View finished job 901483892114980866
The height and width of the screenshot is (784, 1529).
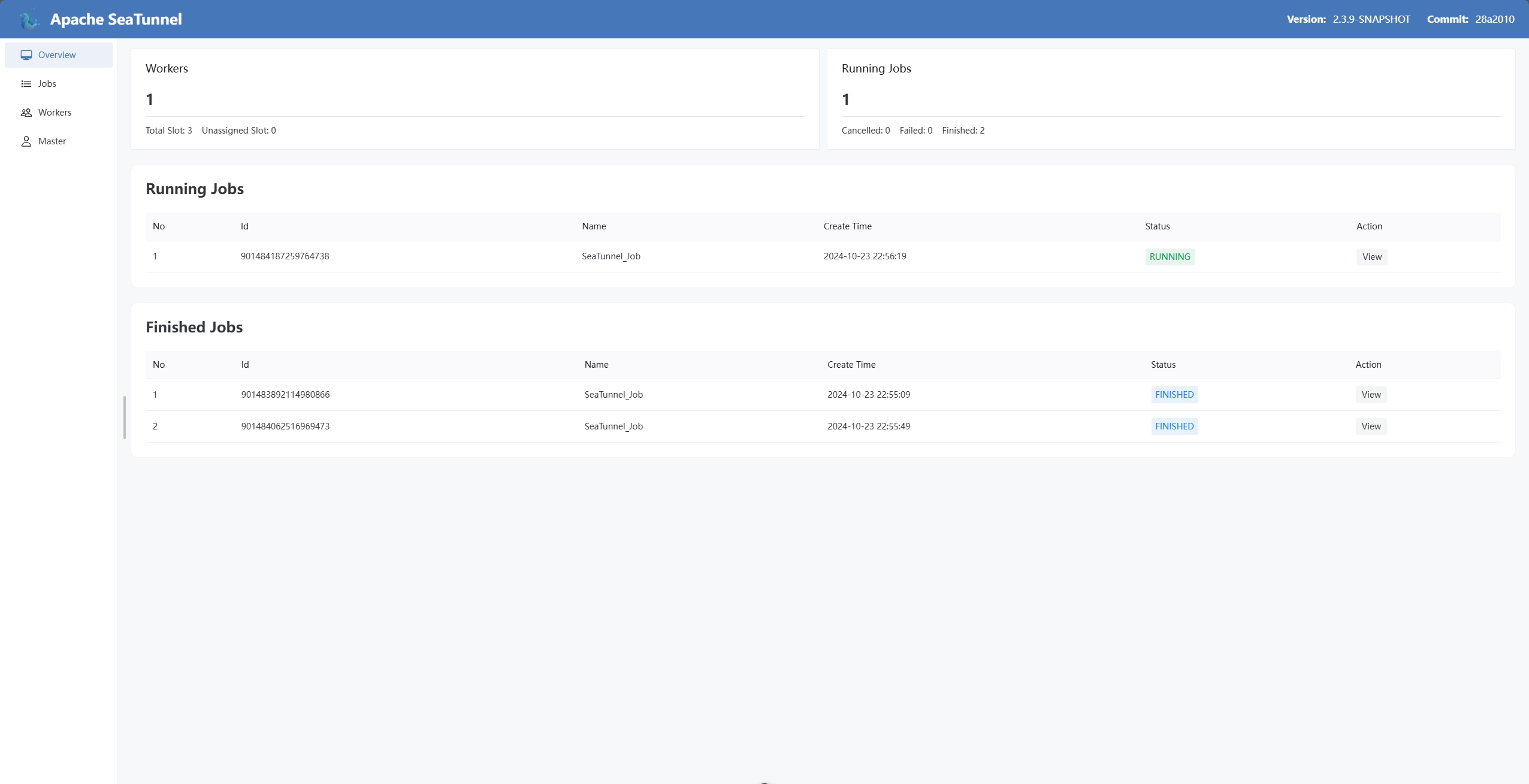click(x=1371, y=395)
